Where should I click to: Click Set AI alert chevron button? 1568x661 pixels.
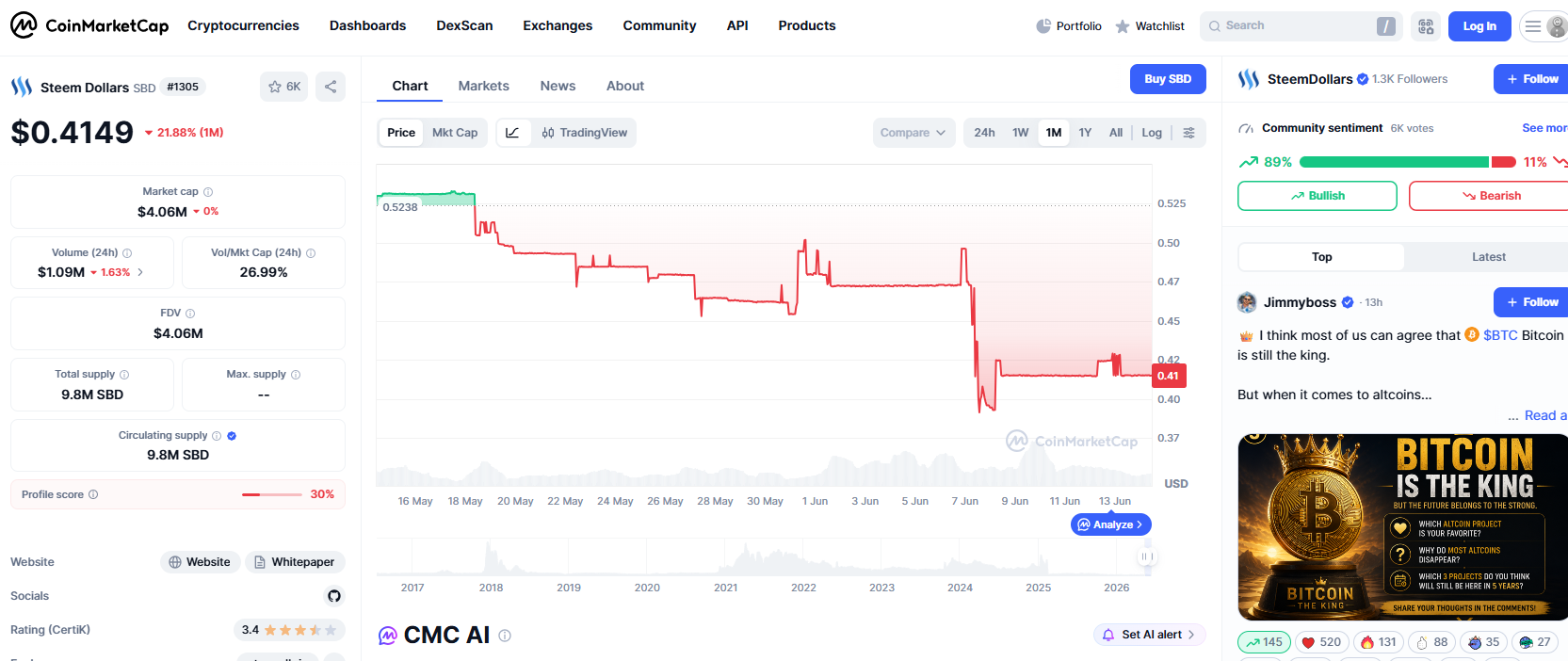pyautogui.click(x=1149, y=635)
